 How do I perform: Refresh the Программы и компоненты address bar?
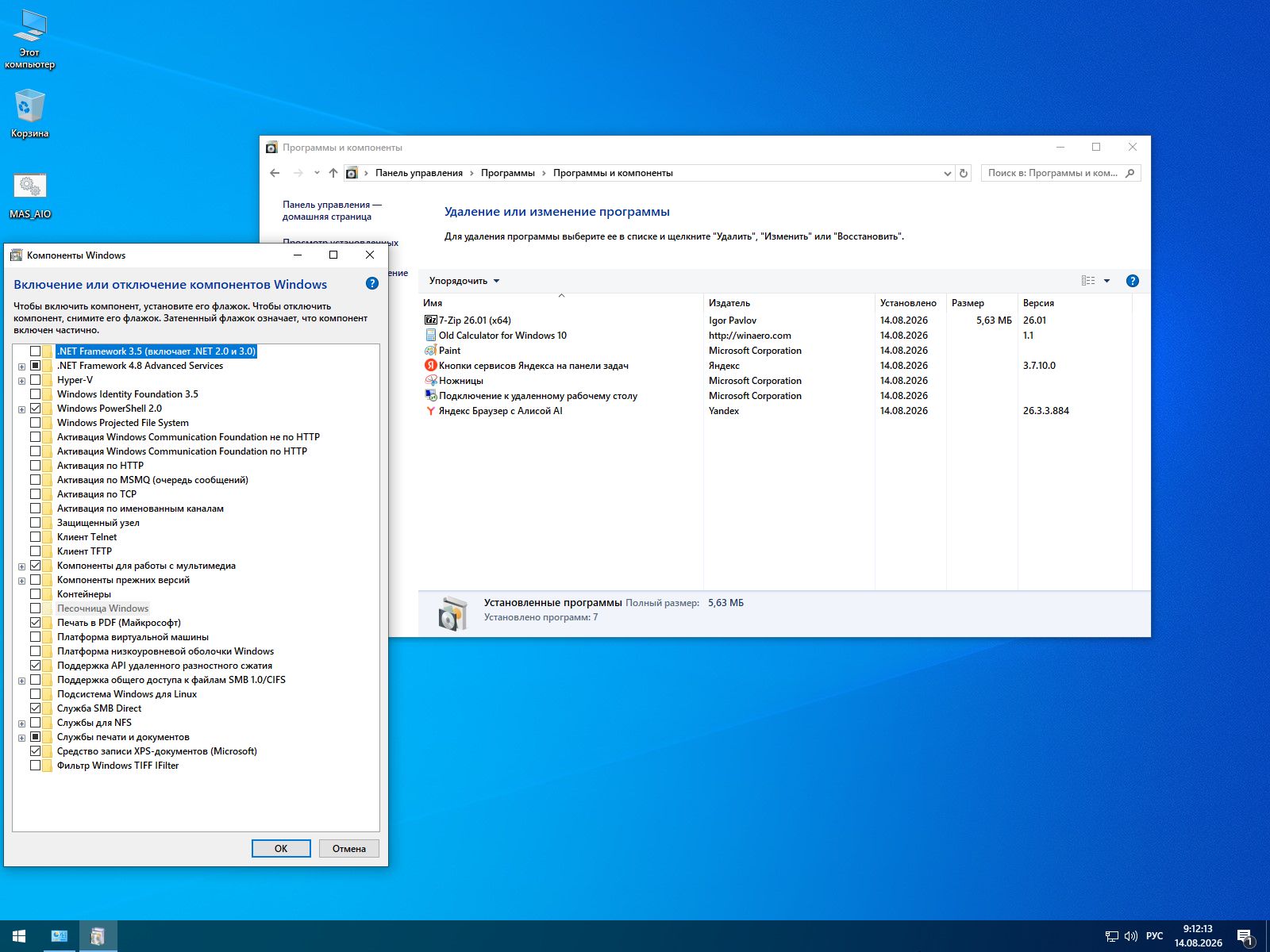[x=964, y=173]
